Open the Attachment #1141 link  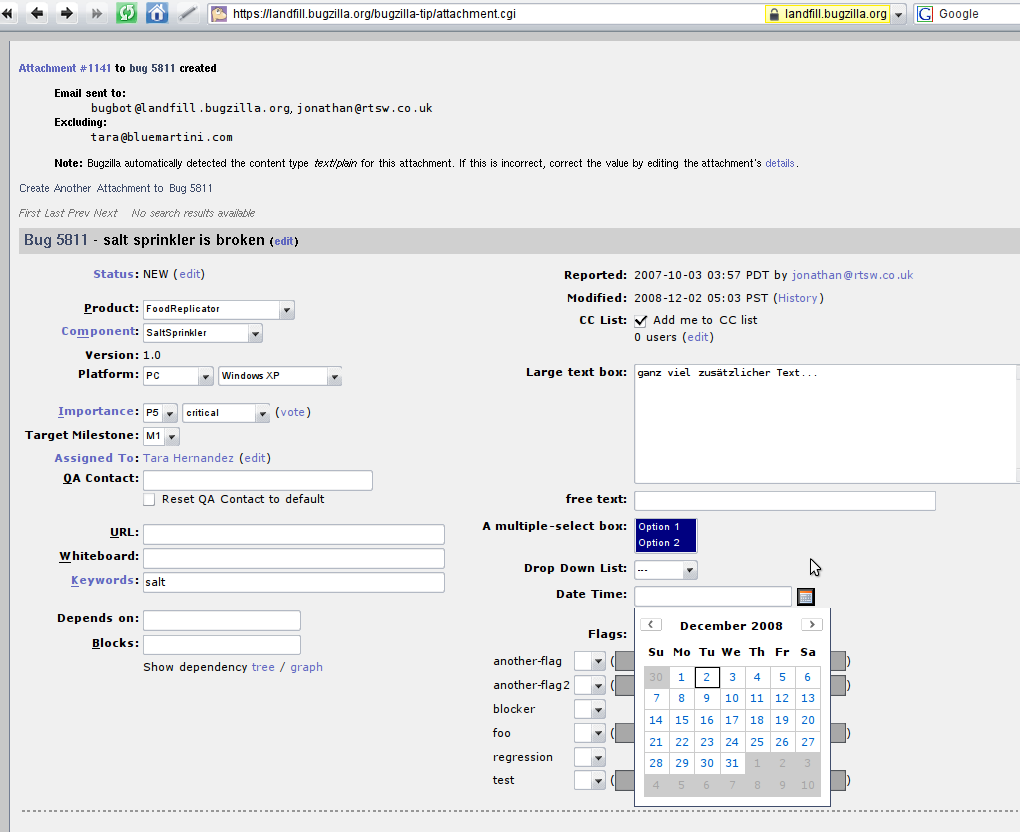coord(65,68)
